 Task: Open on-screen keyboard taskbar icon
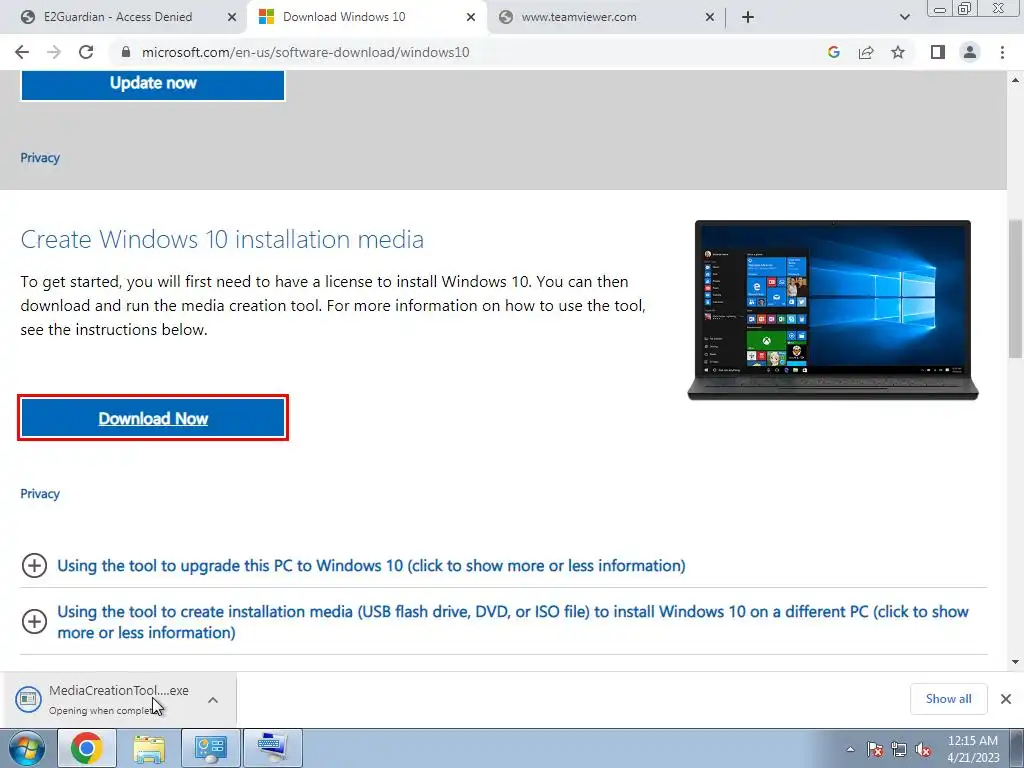click(x=272, y=748)
